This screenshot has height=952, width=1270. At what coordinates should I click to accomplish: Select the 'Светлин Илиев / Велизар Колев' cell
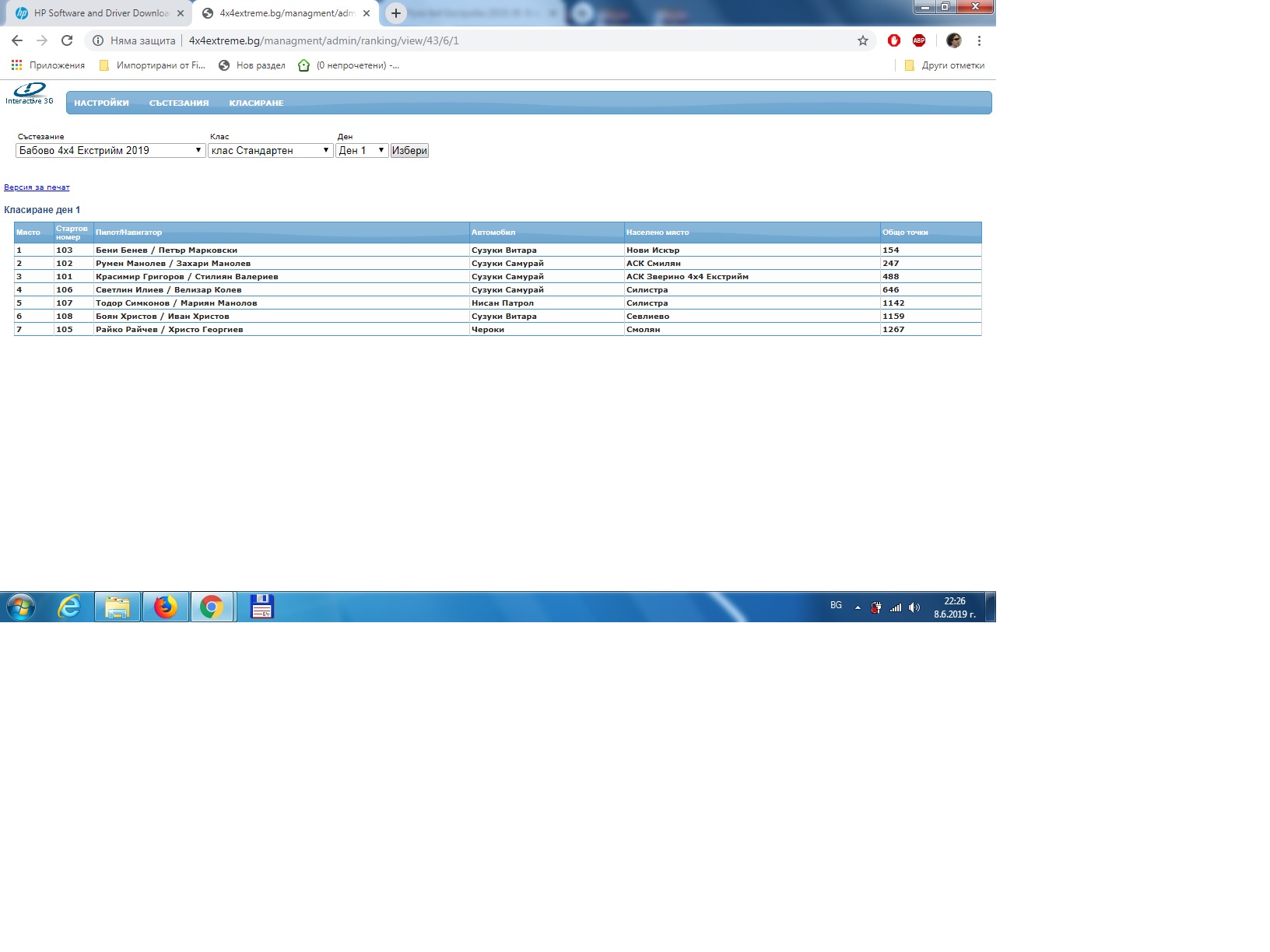281,290
